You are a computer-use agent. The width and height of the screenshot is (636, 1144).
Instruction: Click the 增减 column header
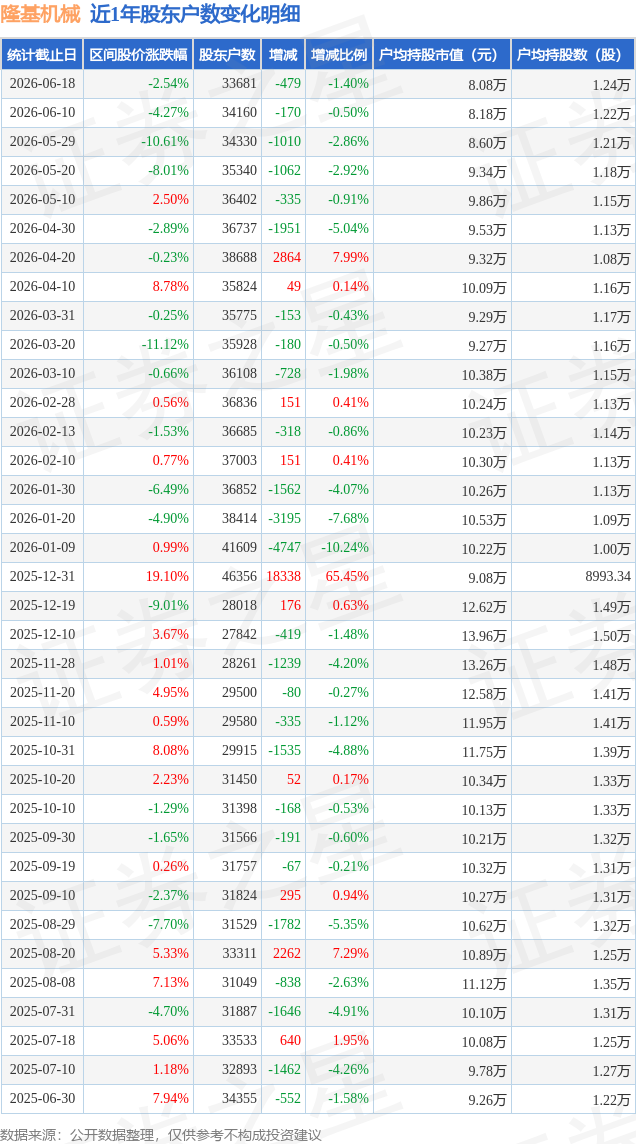(283, 55)
